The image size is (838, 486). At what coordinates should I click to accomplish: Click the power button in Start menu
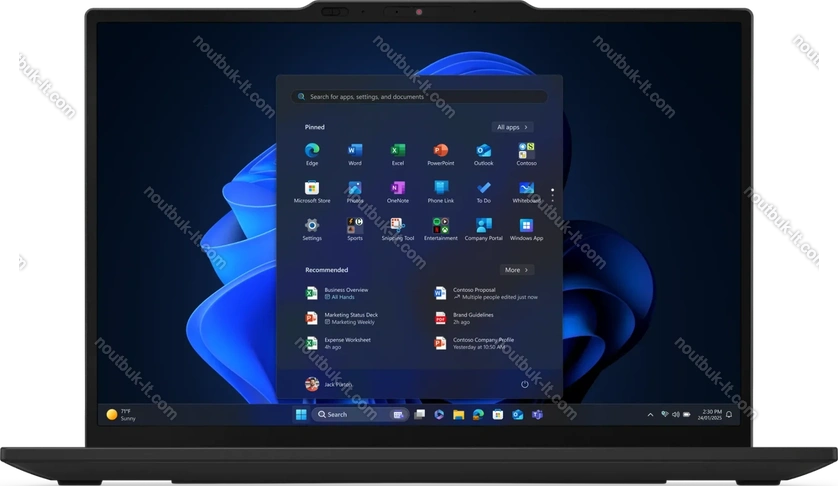click(x=525, y=384)
